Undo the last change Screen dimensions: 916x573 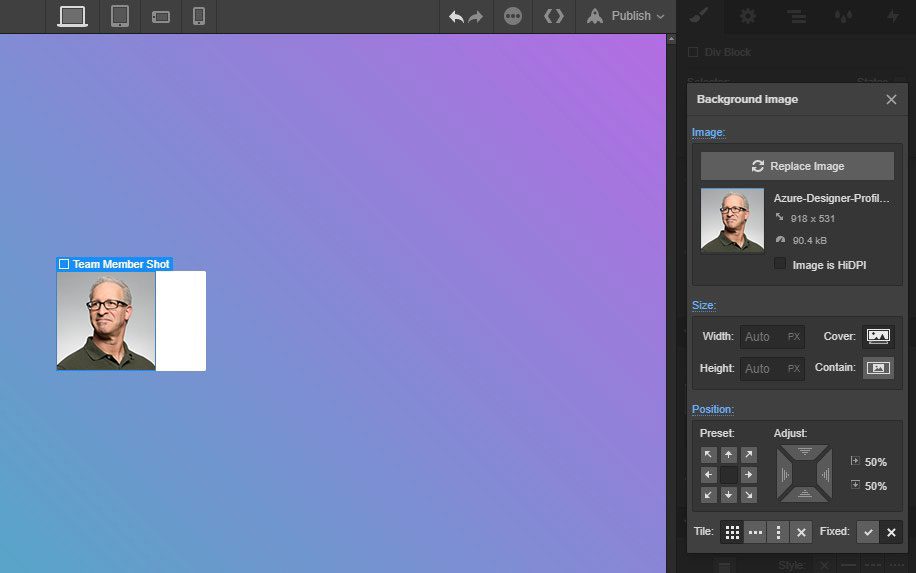(x=456, y=16)
